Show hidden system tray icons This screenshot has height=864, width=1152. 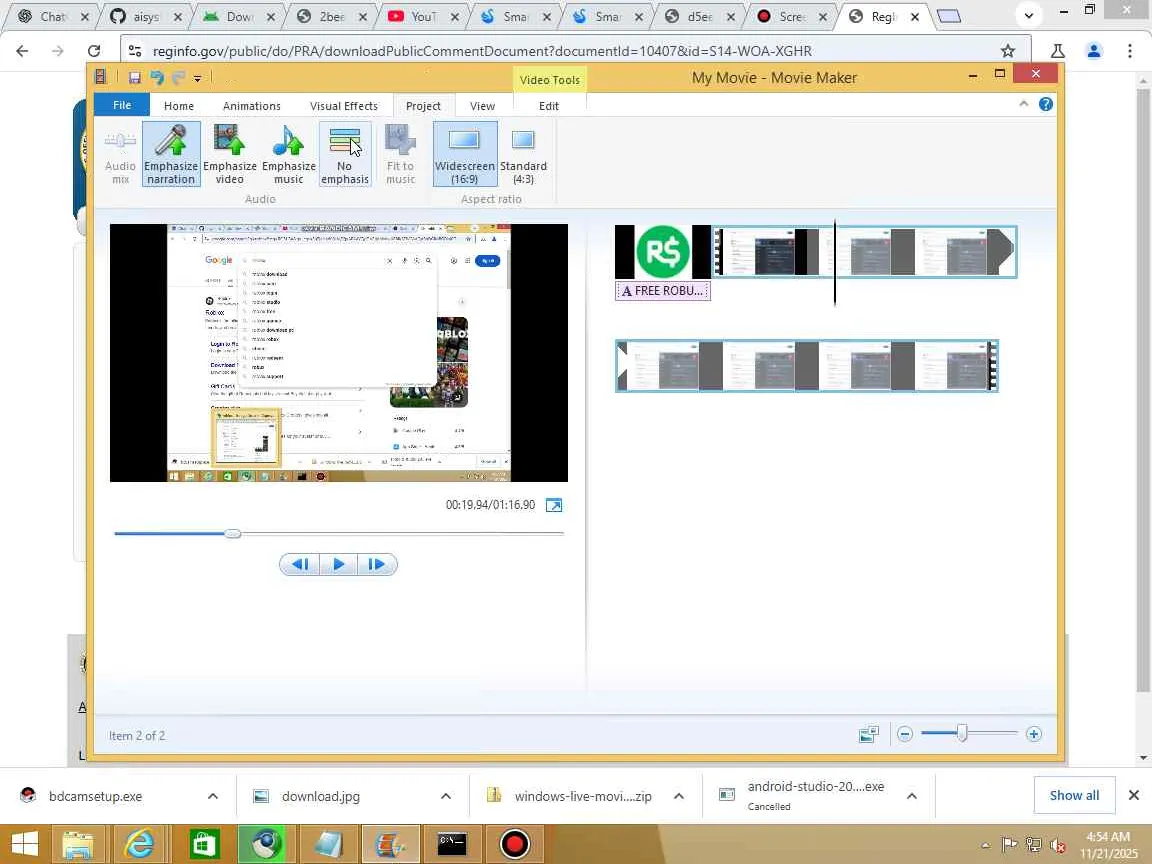[x=985, y=845]
